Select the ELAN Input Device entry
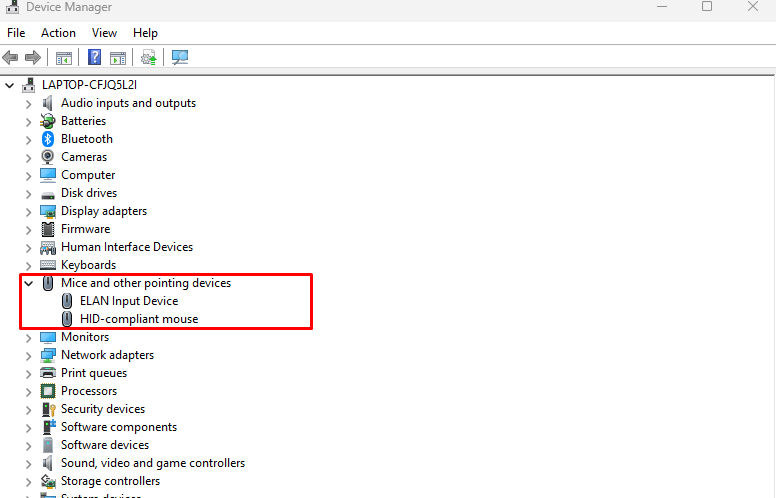Viewport: 776px width, 498px height. coord(129,301)
